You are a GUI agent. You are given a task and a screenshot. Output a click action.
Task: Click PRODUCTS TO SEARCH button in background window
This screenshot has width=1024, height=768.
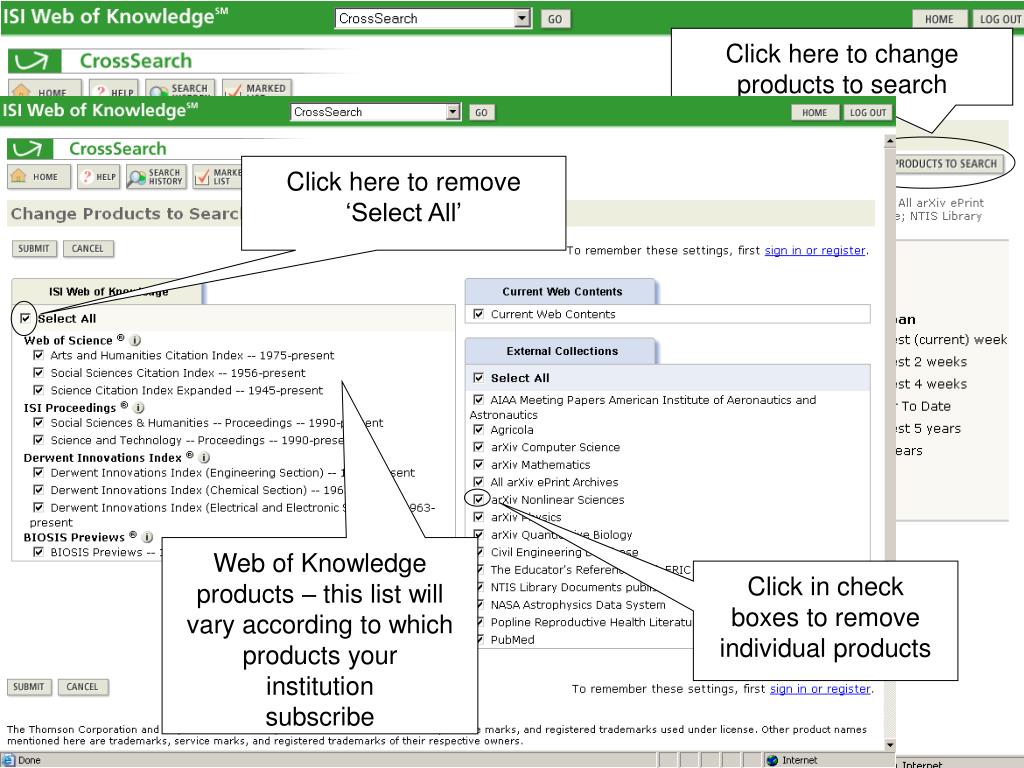[x=948, y=163]
